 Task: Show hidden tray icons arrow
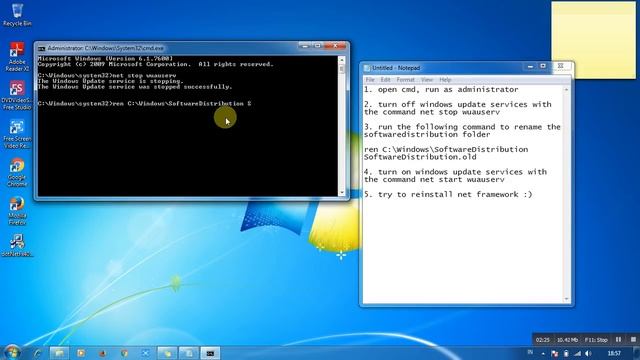(543, 353)
